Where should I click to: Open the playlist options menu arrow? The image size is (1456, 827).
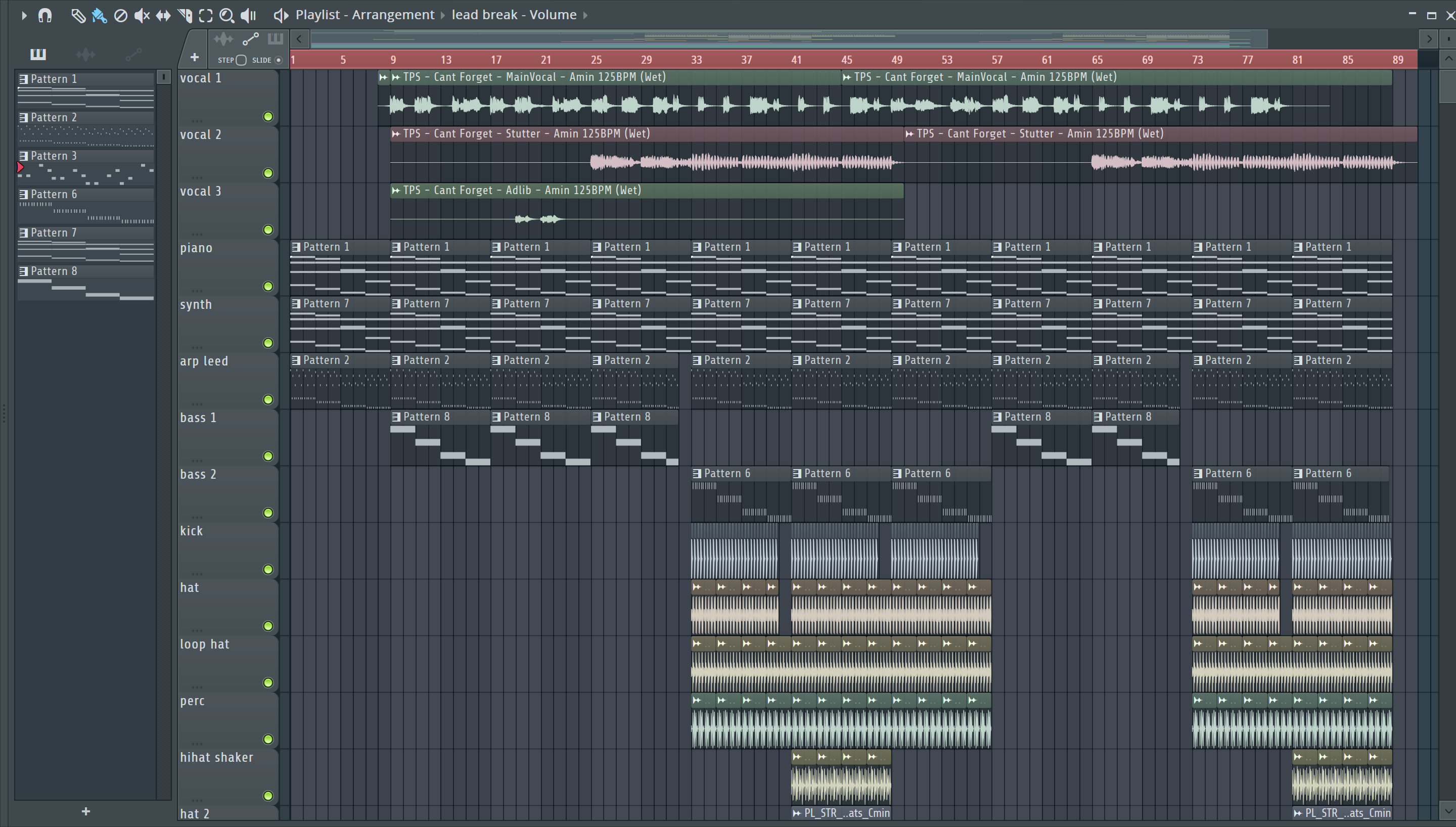point(24,15)
